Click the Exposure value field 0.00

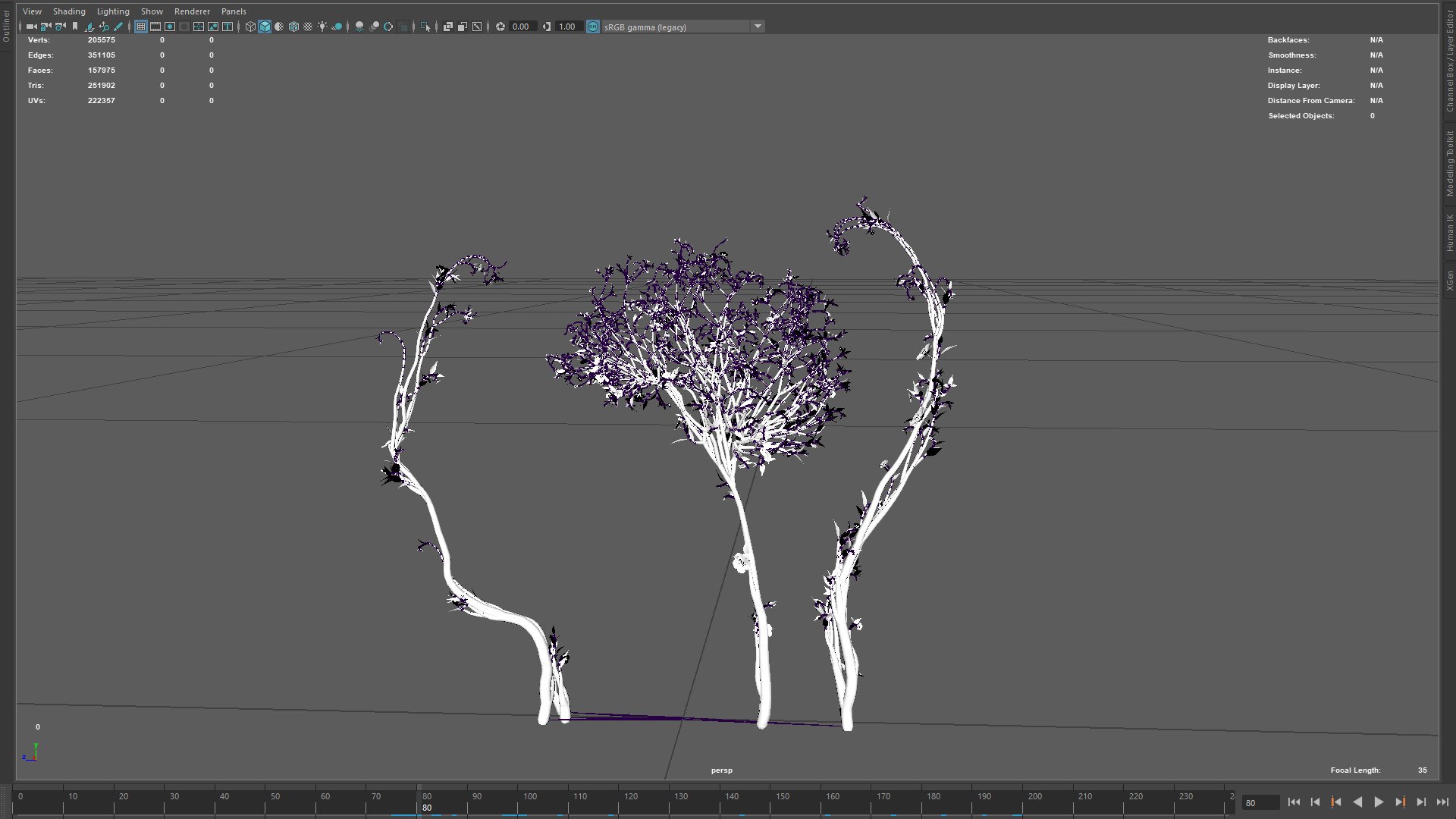[x=522, y=27]
